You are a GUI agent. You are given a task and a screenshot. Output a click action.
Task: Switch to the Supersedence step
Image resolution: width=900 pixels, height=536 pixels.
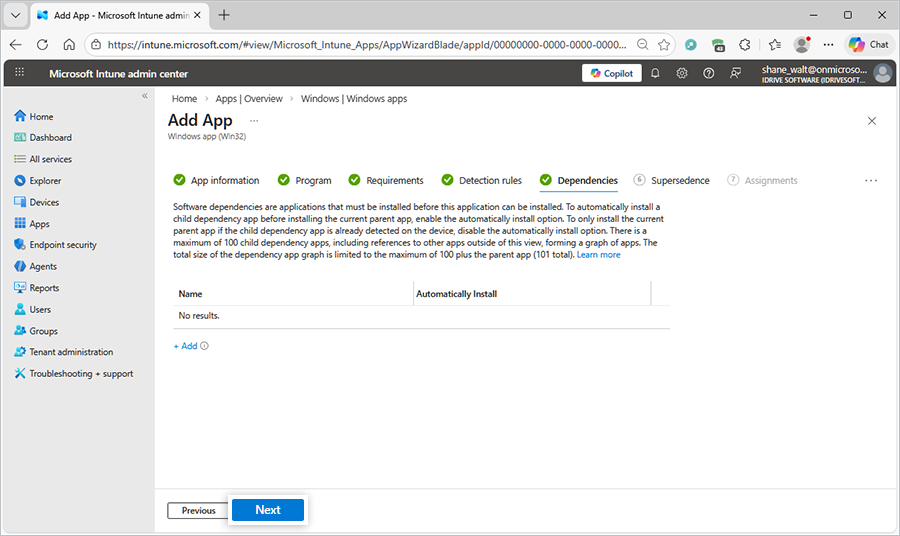tap(679, 181)
